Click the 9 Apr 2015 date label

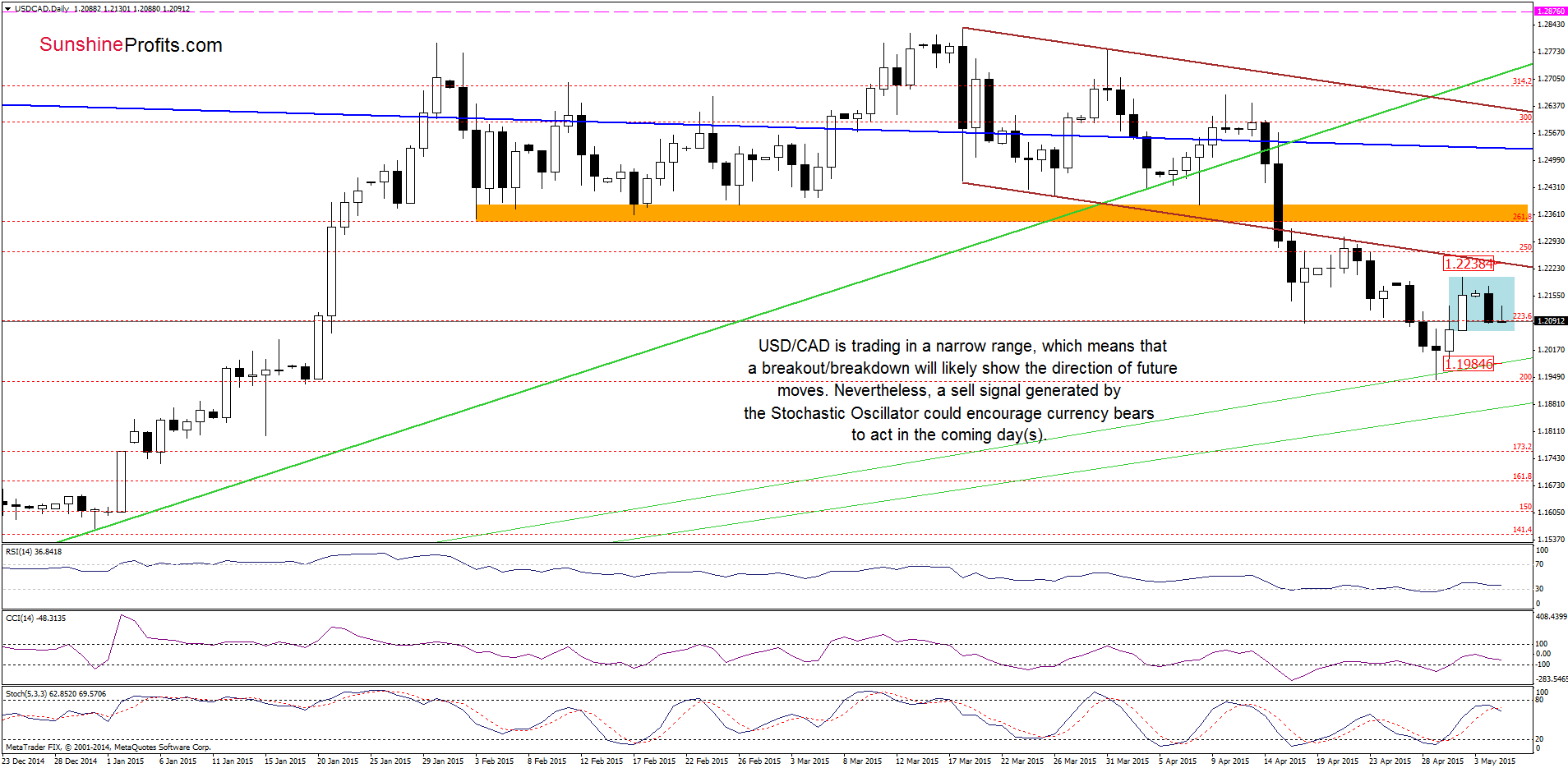pyautogui.click(x=1230, y=761)
